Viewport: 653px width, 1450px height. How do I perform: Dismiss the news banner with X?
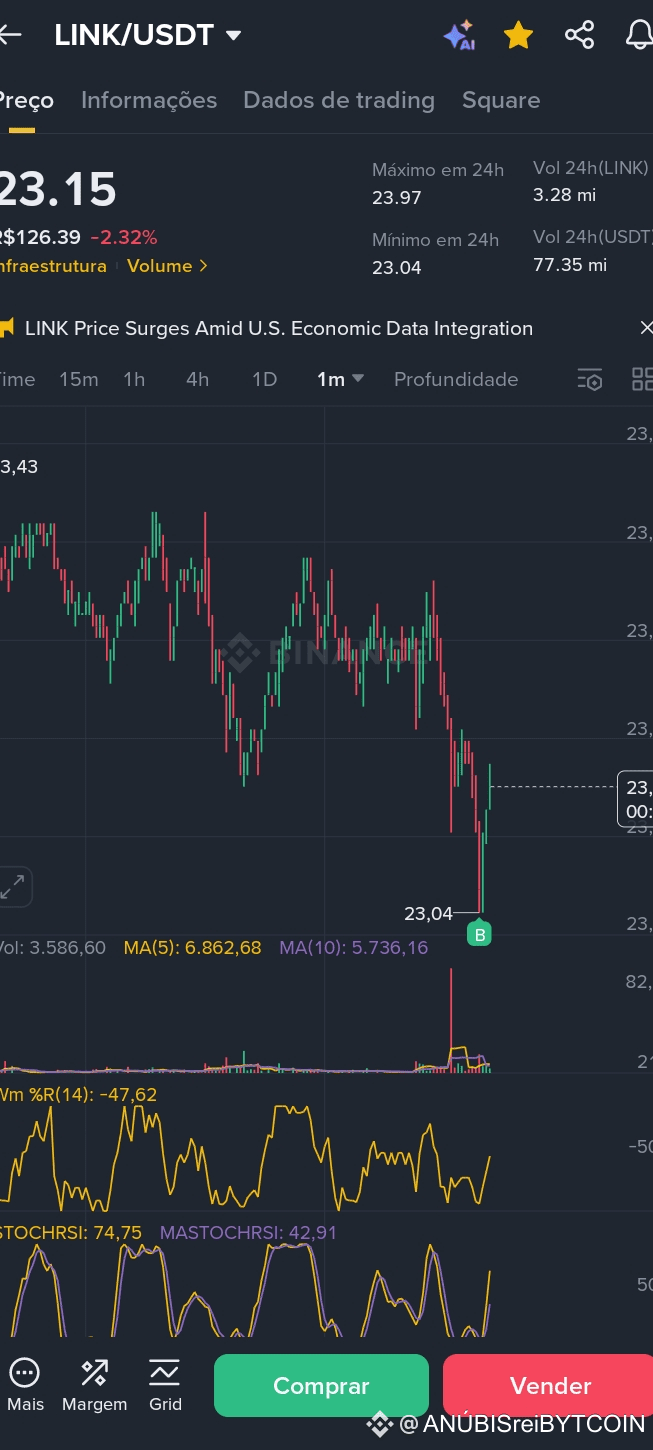pos(645,328)
